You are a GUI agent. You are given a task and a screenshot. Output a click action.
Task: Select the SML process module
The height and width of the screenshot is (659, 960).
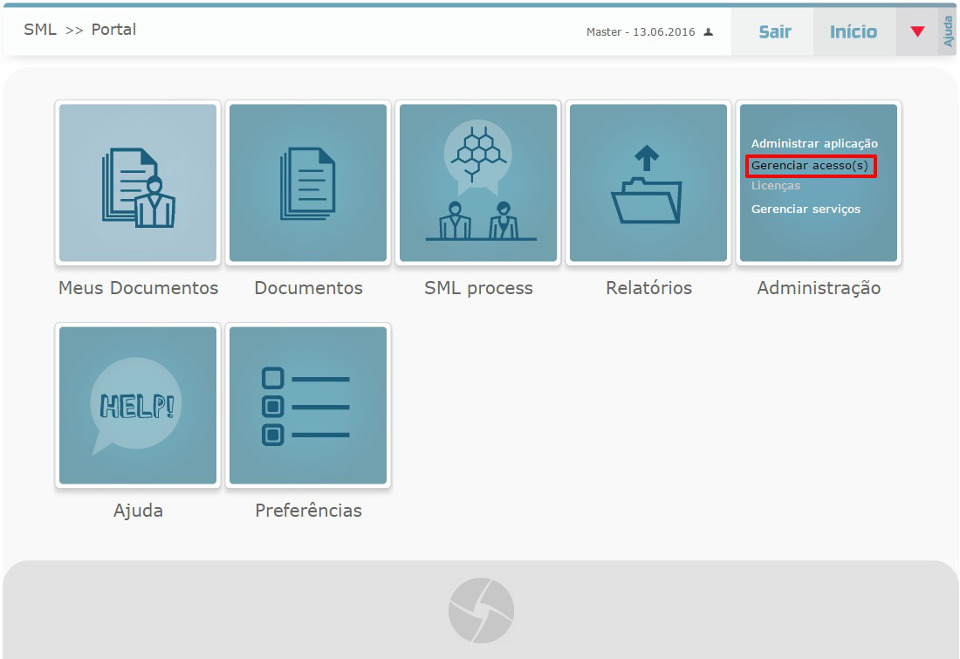click(x=477, y=182)
